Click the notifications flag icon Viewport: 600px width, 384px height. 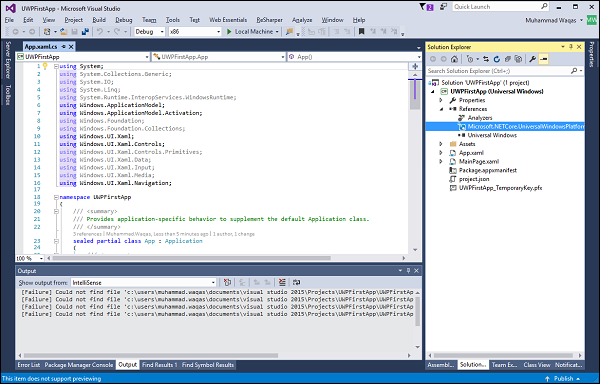pos(423,7)
